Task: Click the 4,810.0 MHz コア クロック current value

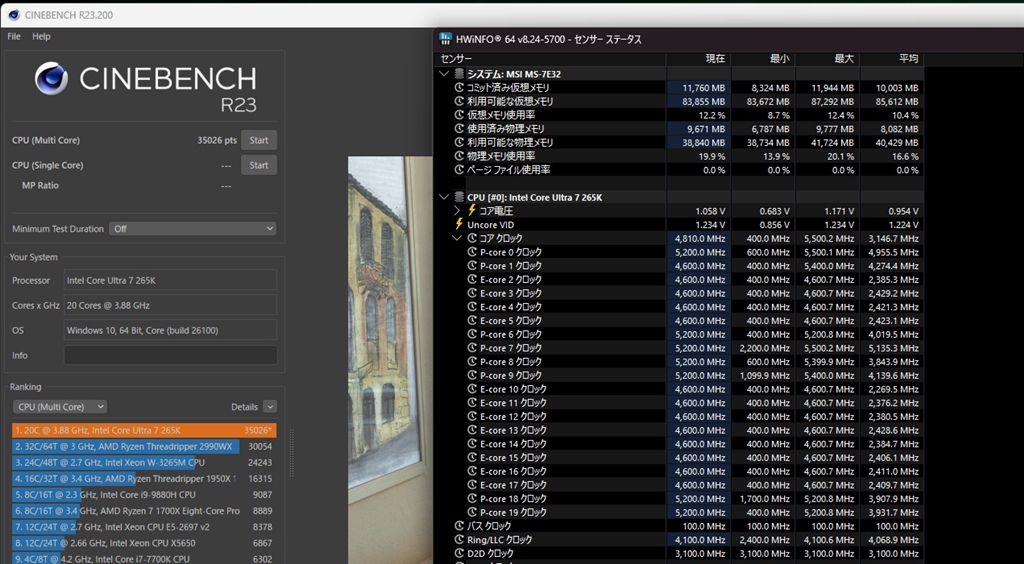Action: pos(701,238)
